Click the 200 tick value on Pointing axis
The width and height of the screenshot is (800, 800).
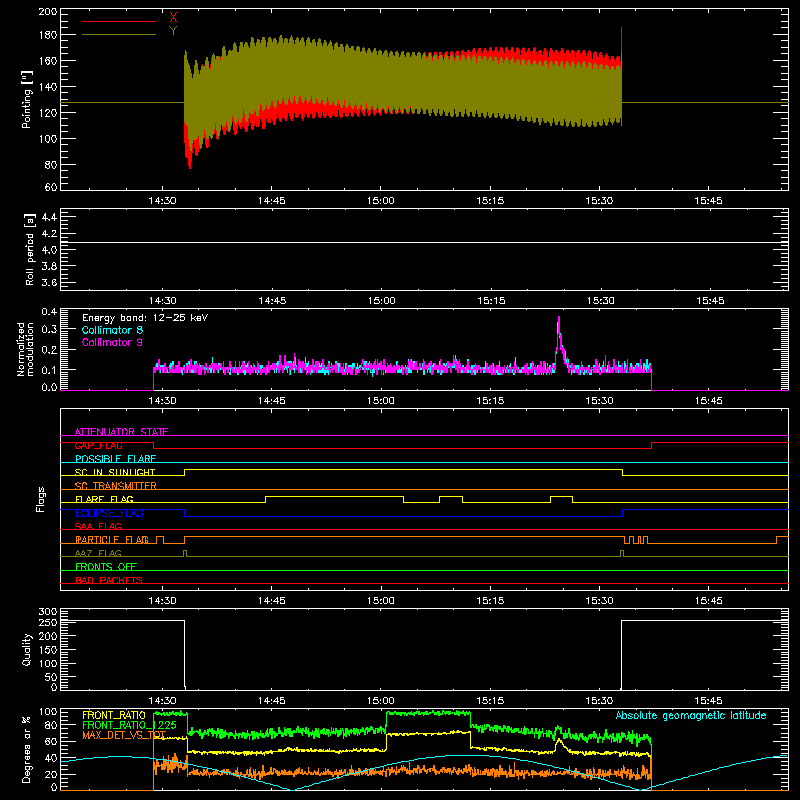[x=47, y=11]
